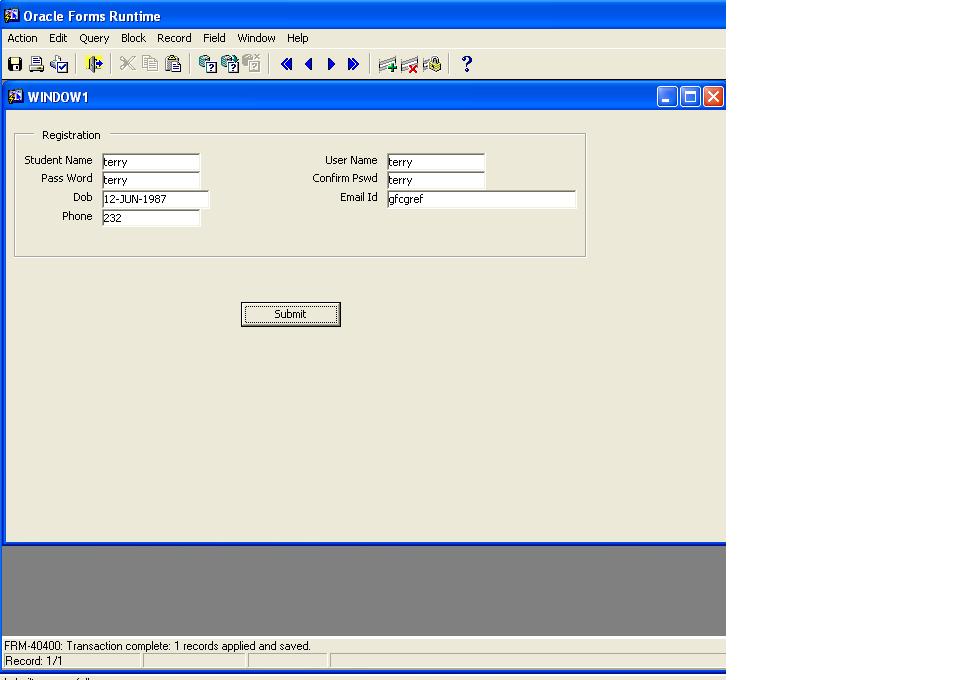Go to first record with double-left arrow
This screenshot has width=962, height=680.
286,64
